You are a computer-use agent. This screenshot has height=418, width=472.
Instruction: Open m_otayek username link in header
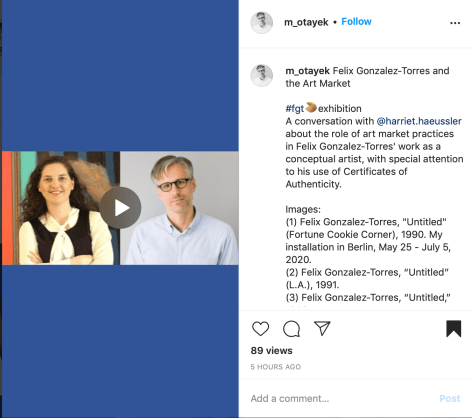pyautogui.click(x=306, y=22)
